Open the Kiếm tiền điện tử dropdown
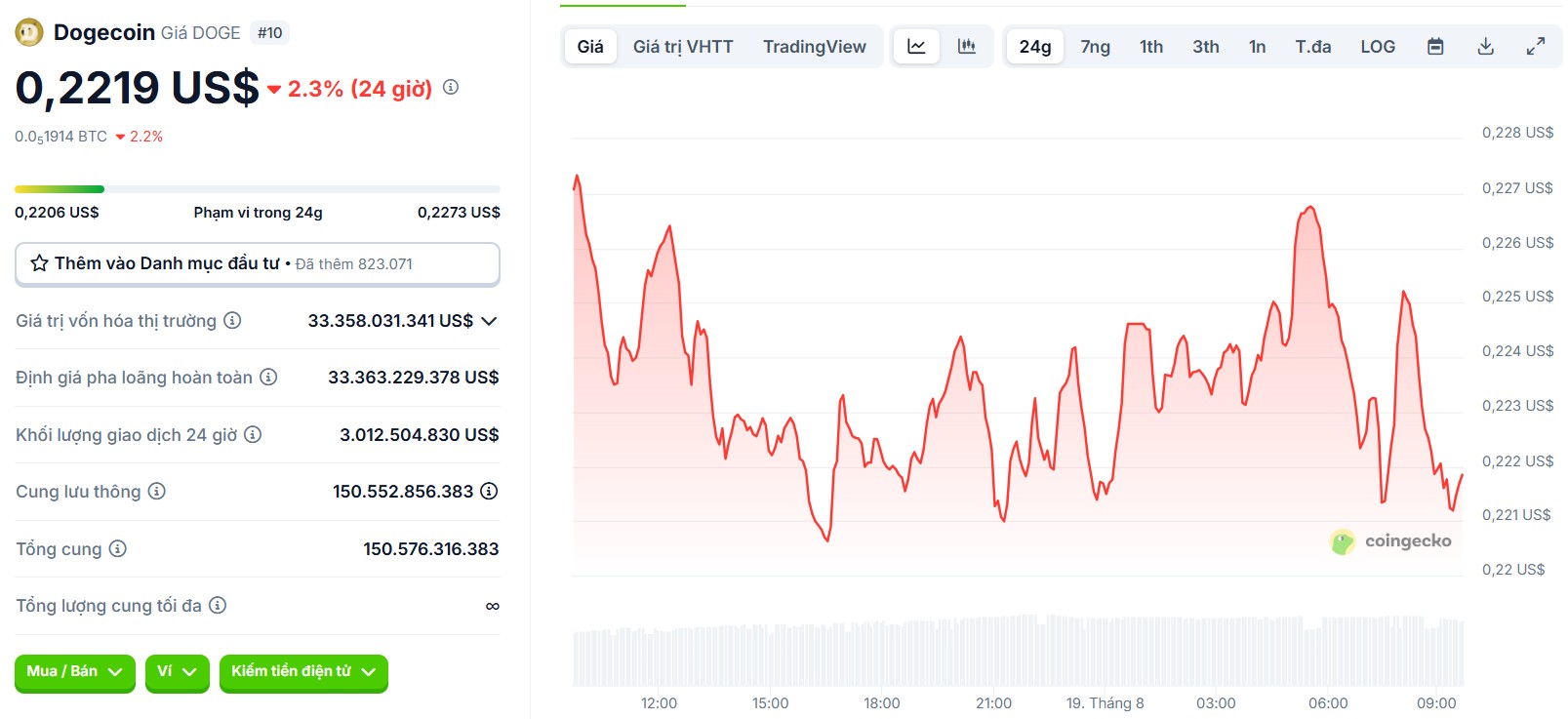 (x=303, y=672)
